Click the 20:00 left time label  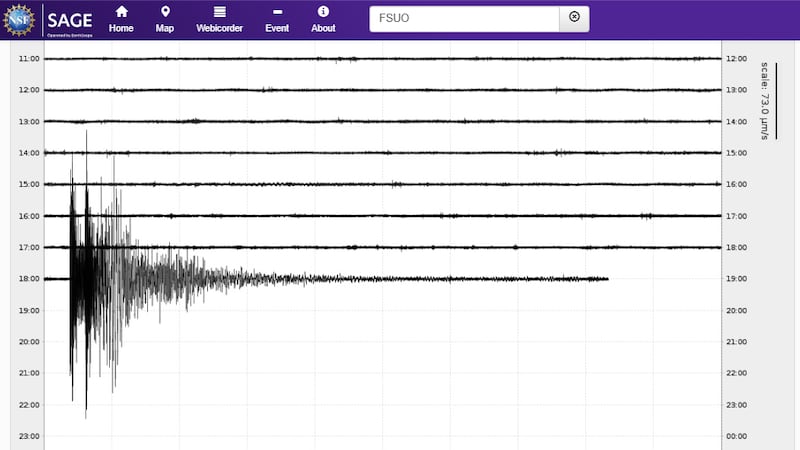click(29, 341)
